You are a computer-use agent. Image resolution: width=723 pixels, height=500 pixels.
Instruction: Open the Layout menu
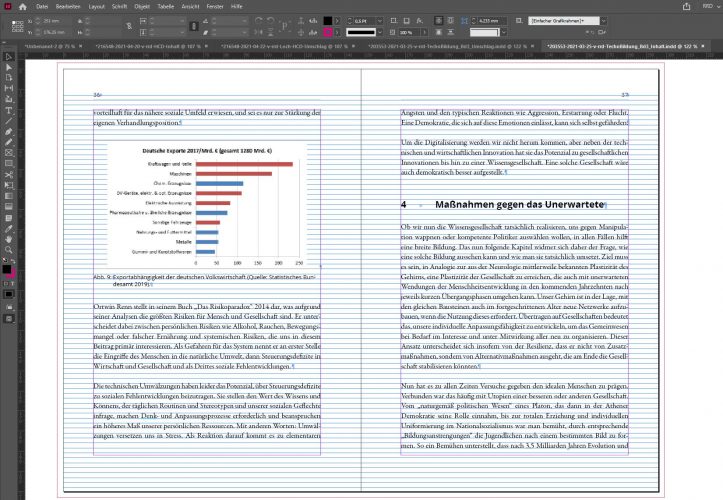(96, 6)
